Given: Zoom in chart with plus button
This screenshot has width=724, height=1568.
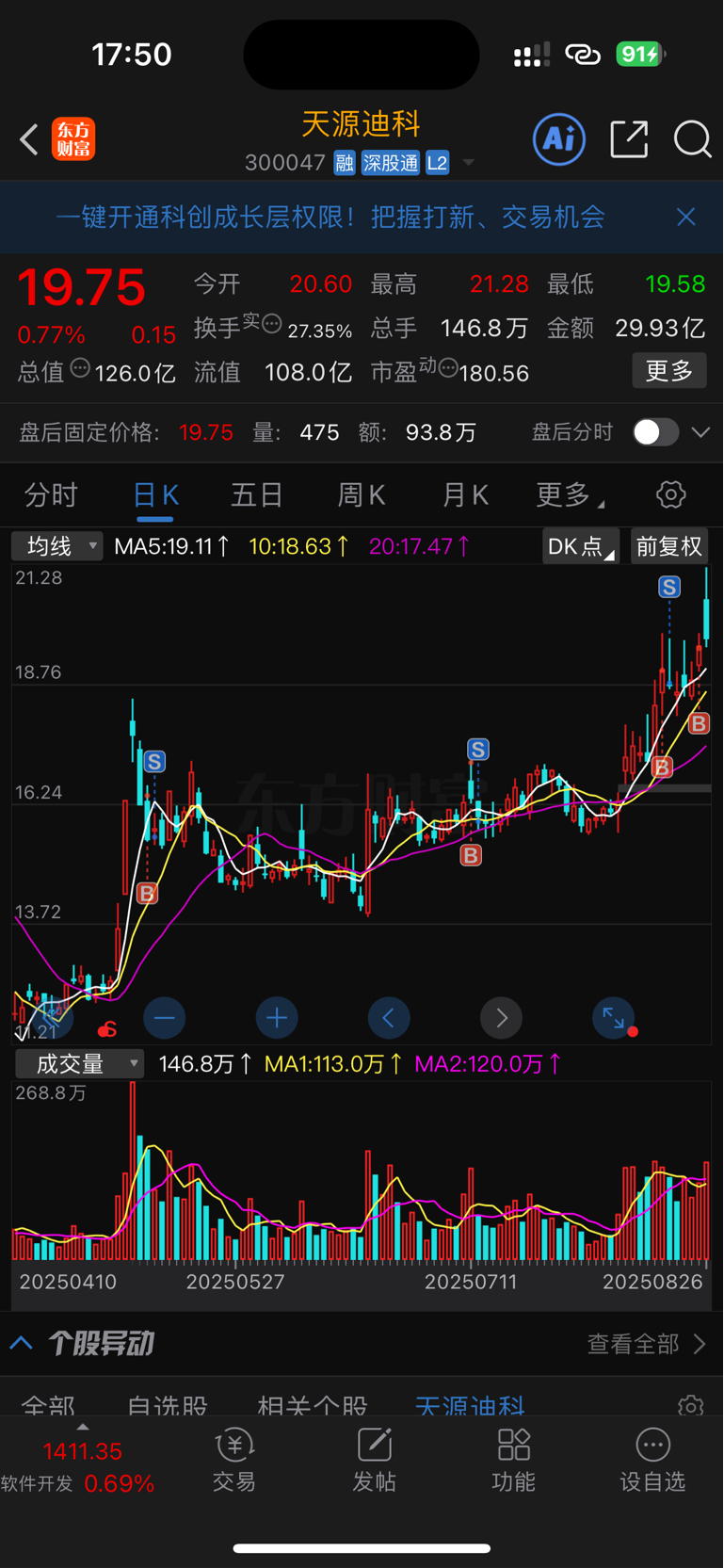Looking at the screenshot, I should pos(277,1018).
